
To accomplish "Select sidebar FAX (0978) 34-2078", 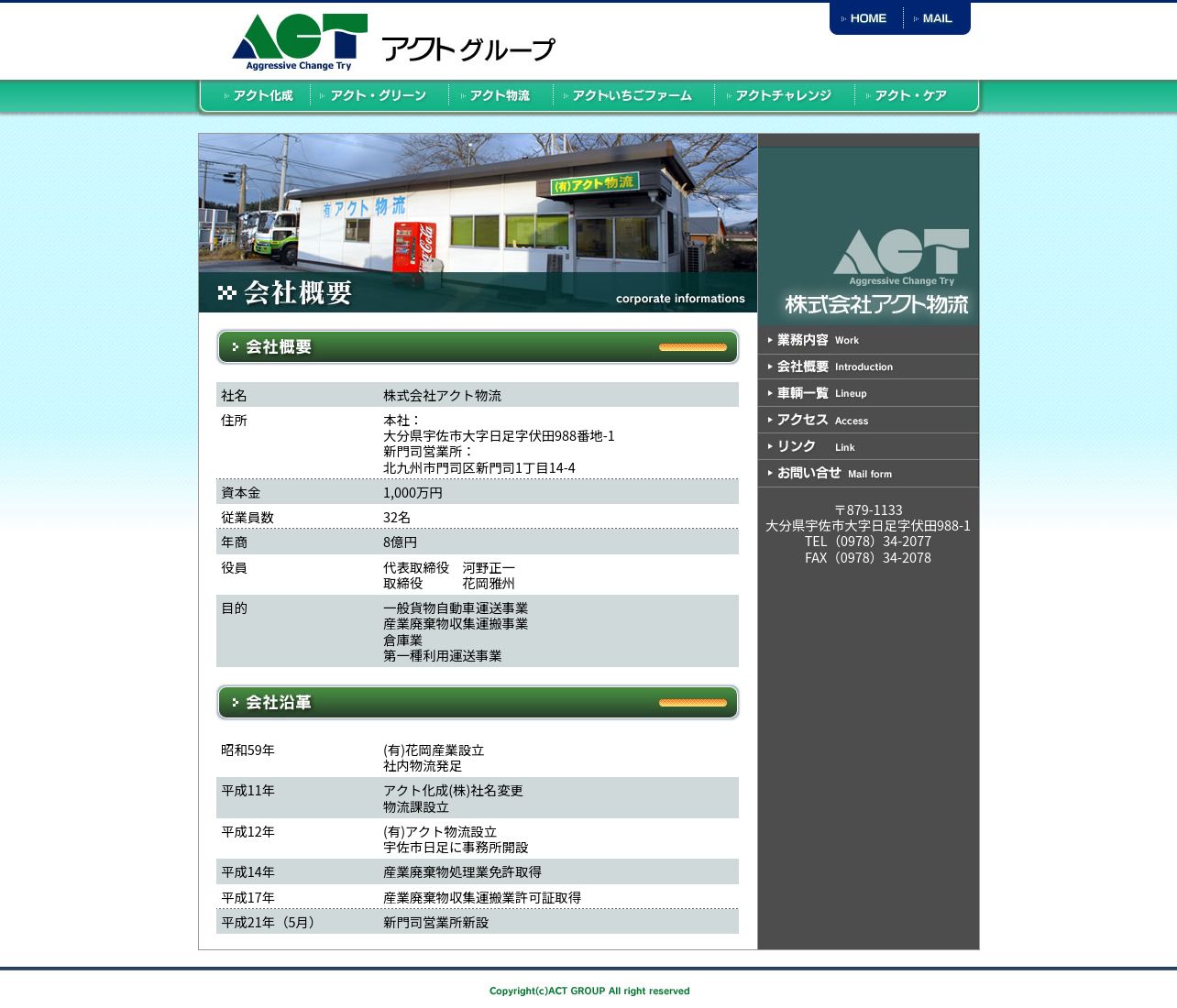I will pyautogui.click(x=868, y=558).
